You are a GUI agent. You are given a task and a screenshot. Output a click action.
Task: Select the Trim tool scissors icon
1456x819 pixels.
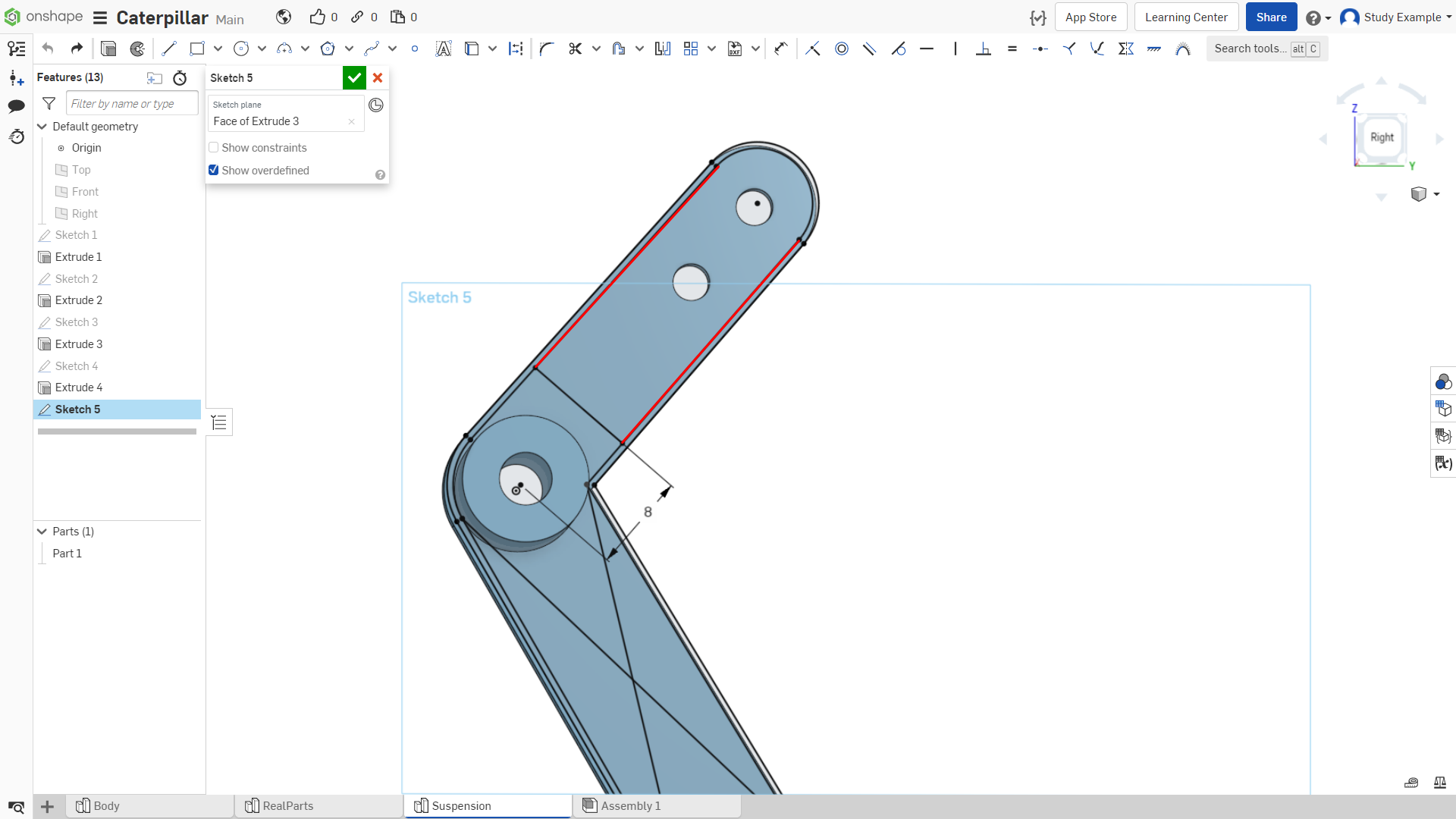tap(575, 49)
